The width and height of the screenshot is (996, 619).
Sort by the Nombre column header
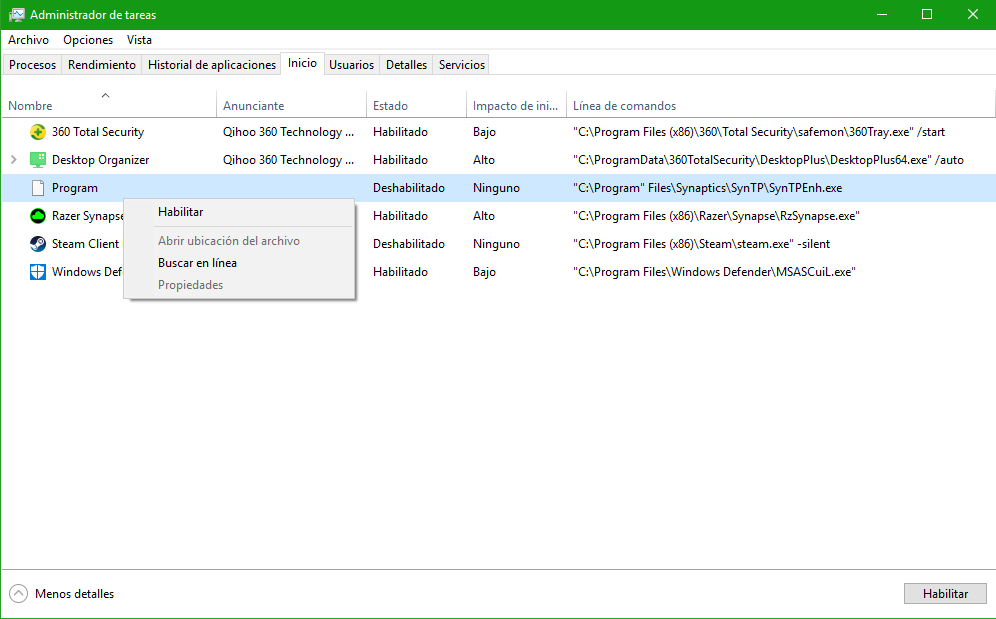109,105
